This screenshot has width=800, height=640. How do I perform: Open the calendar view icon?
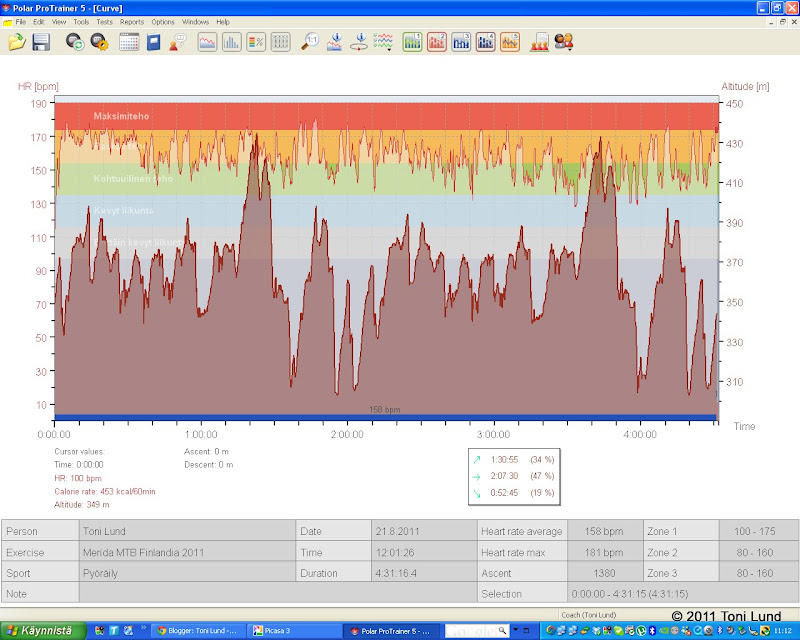pyautogui.click(x=129, y=42)
